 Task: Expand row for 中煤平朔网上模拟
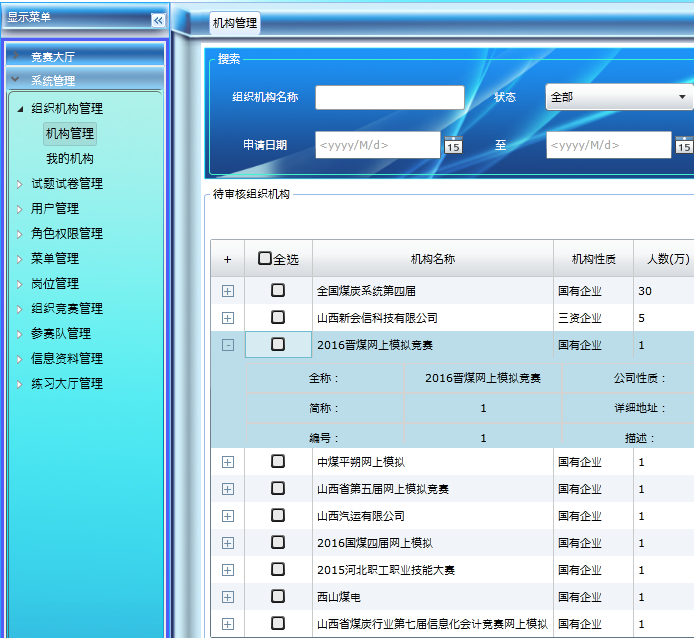227,462
